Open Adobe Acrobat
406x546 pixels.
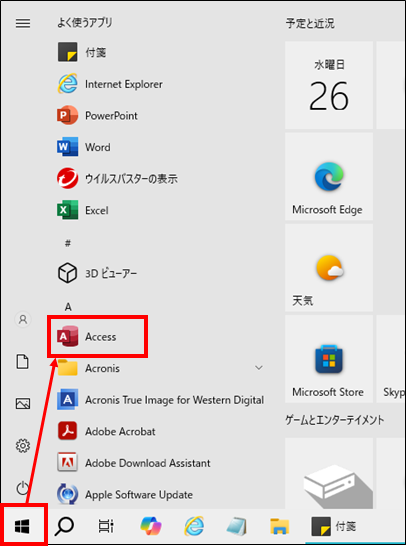[106, 431]
